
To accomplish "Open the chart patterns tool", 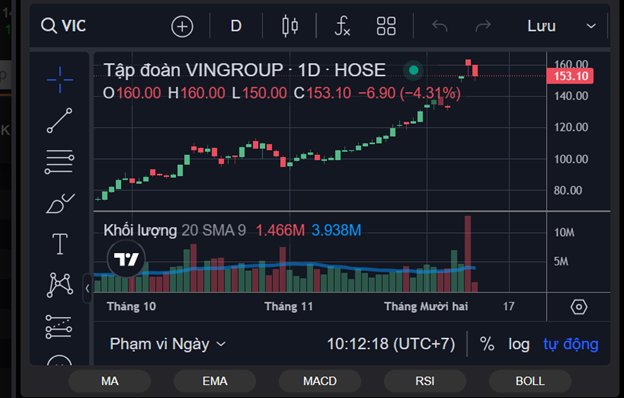I will (60, 285).
